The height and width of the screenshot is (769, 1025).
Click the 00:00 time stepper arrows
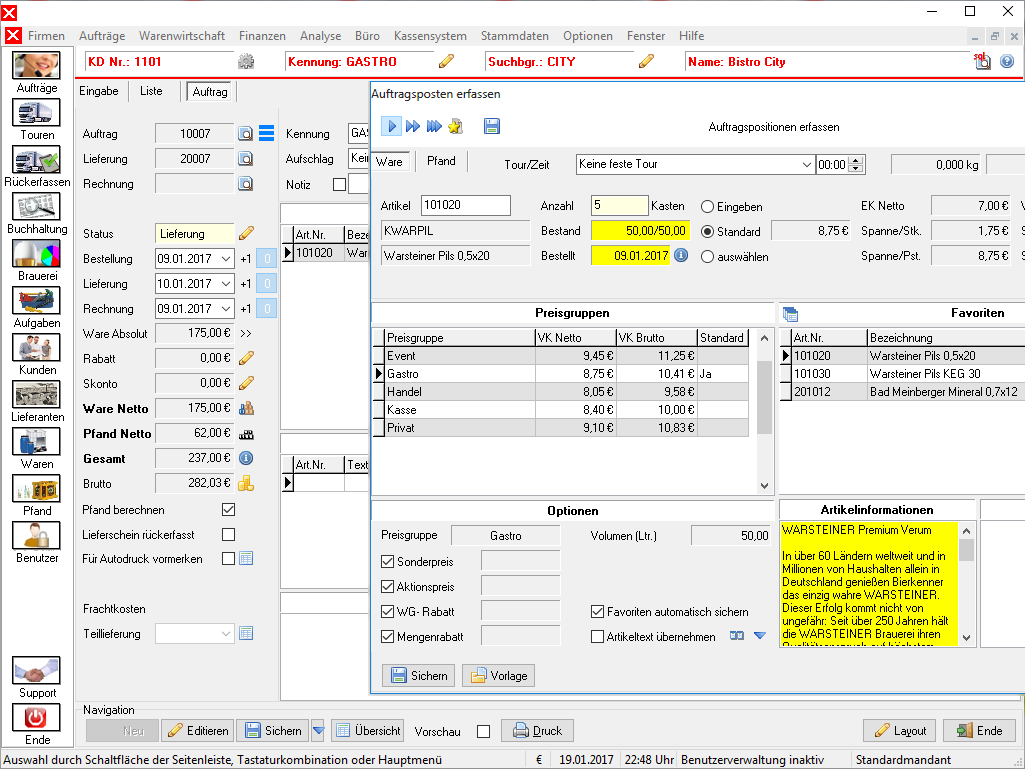pyautogui.click(x=856, y=164)
